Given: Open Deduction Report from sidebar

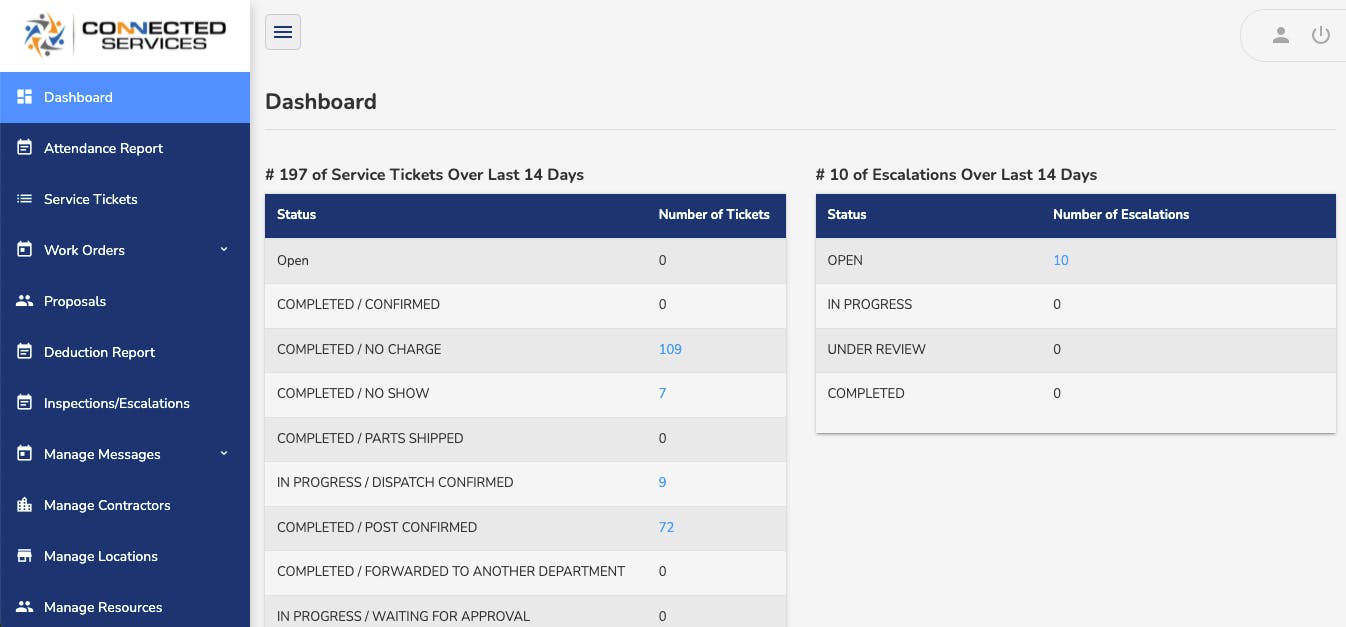Looking at the screenshot, I should (125, 352).
